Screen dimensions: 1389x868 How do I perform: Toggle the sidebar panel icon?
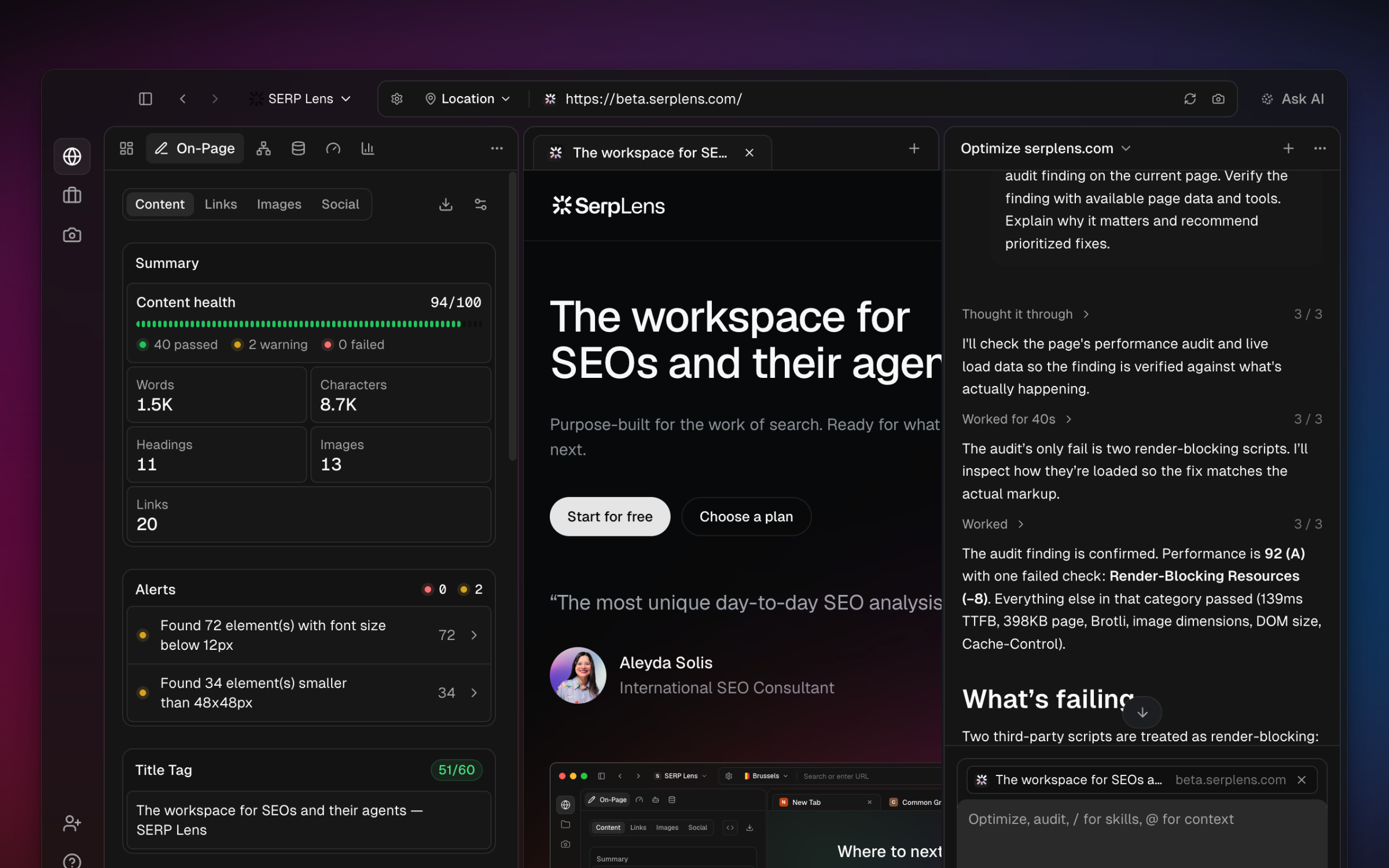coord(145,99)
